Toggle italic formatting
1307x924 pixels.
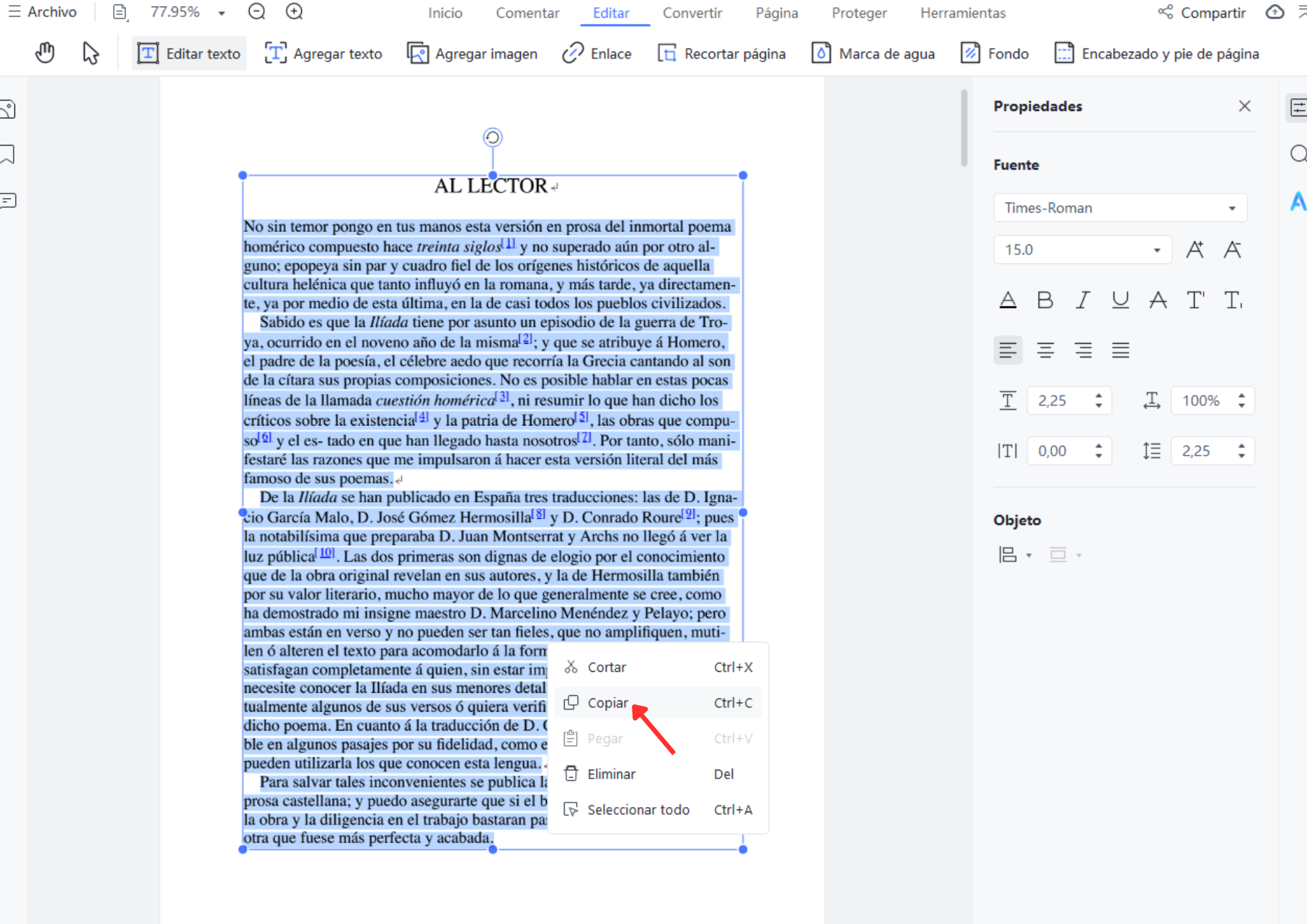[x=1083, y=300]
